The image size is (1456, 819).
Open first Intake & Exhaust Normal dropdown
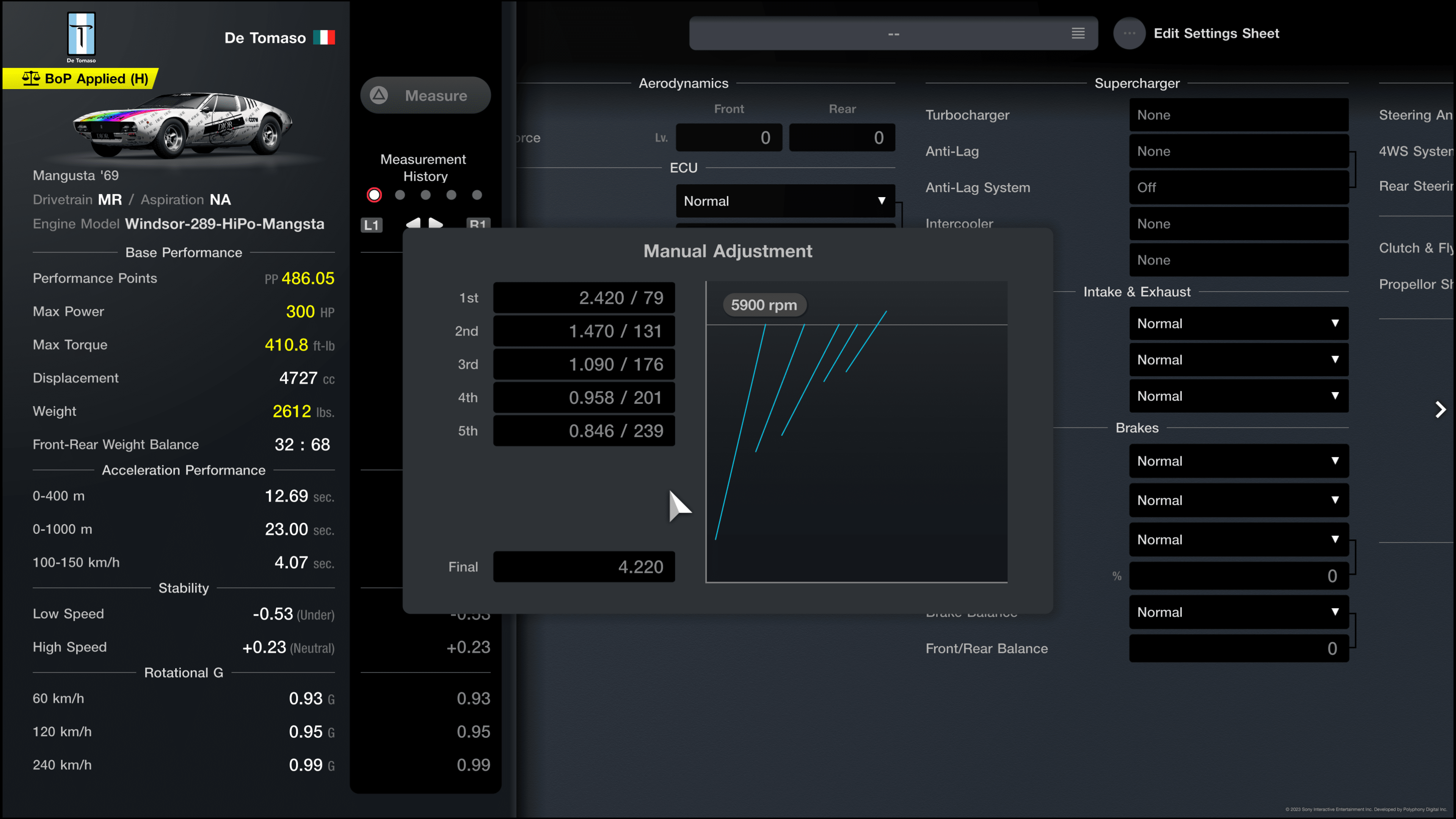(1239, 323)
